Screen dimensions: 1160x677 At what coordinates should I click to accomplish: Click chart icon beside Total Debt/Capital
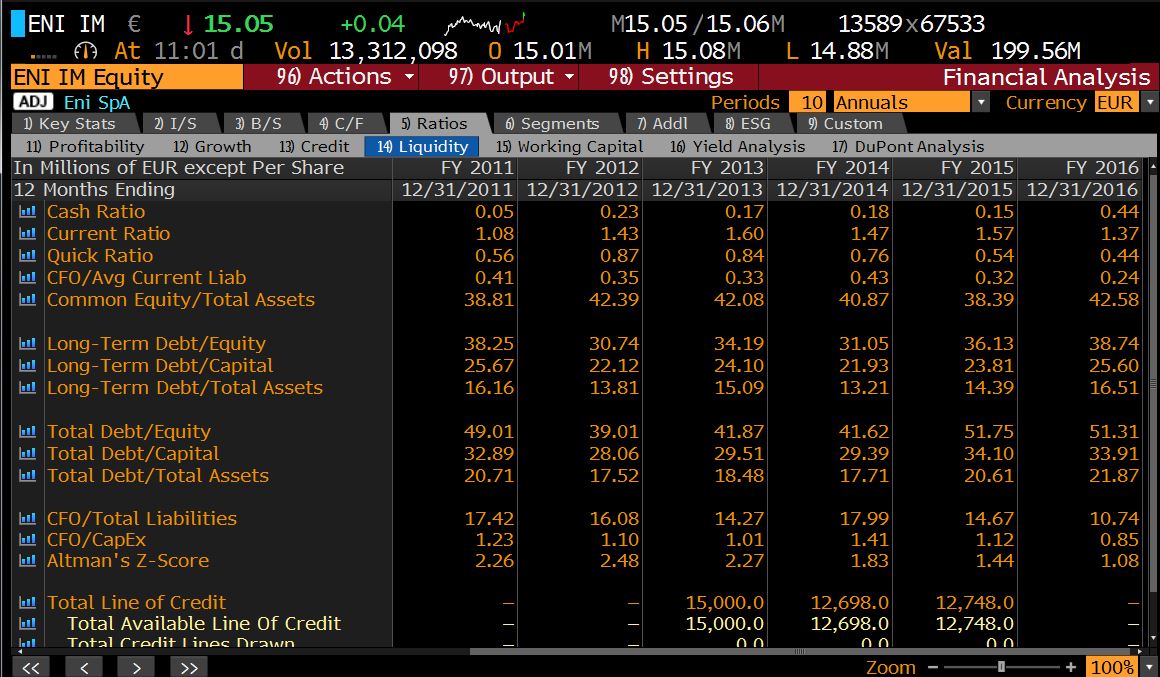point(27,454)
